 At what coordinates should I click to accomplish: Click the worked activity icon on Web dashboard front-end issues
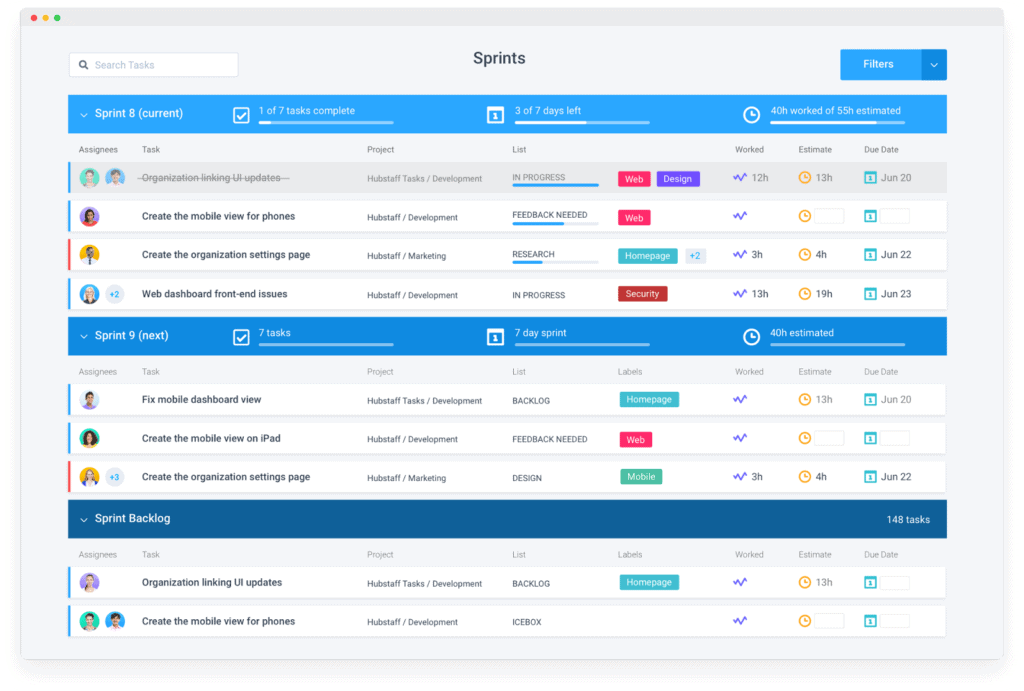[x=739, y=293]
